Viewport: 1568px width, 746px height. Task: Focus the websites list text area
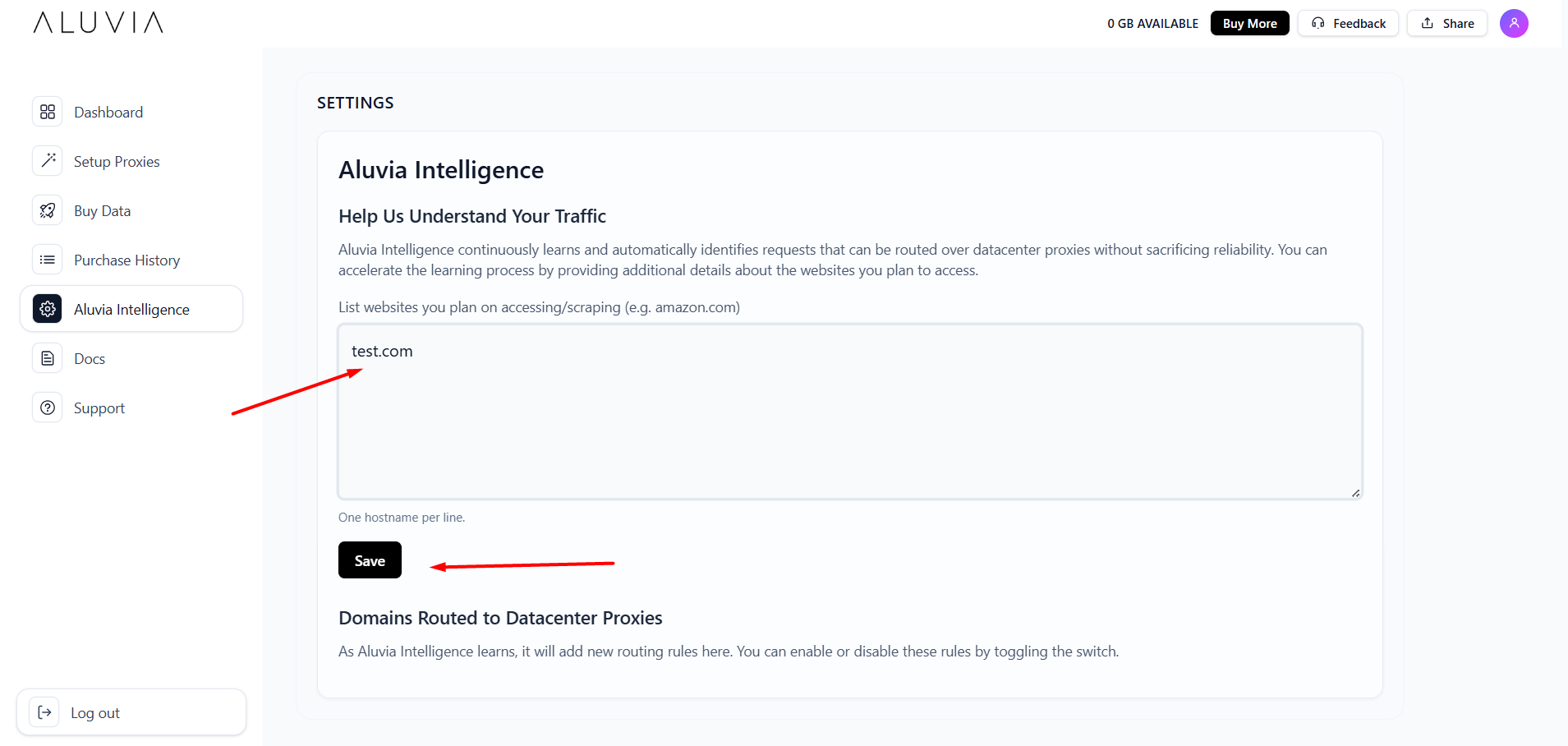click(x=849, y=419)
